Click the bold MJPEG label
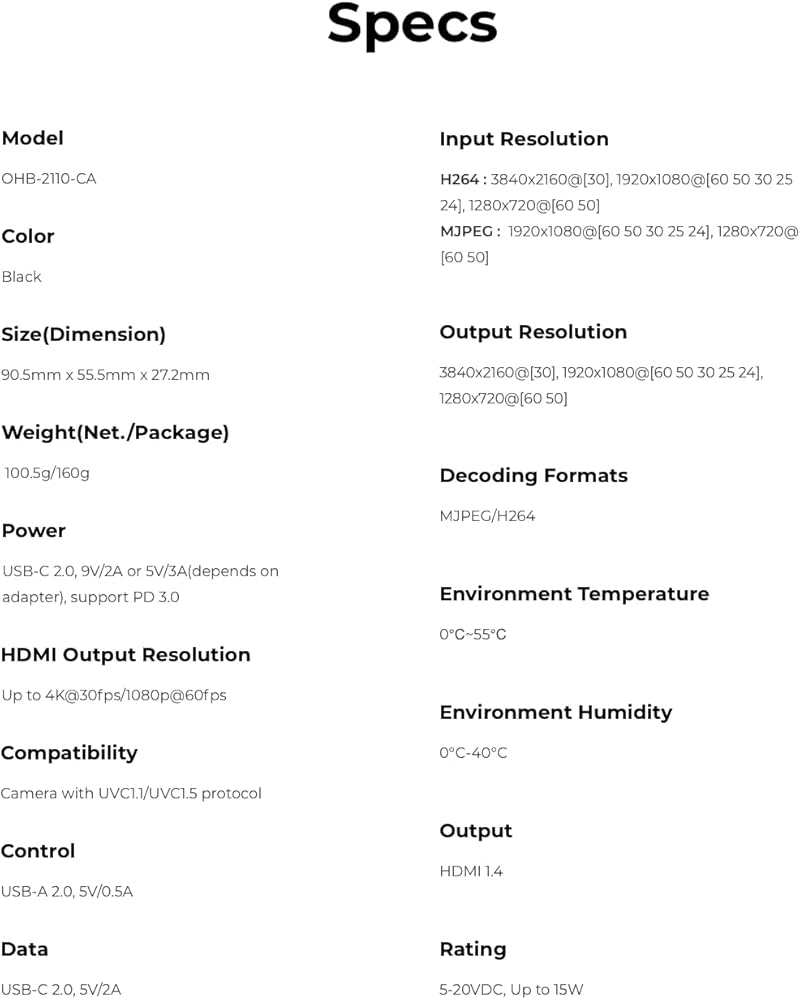 466,232
